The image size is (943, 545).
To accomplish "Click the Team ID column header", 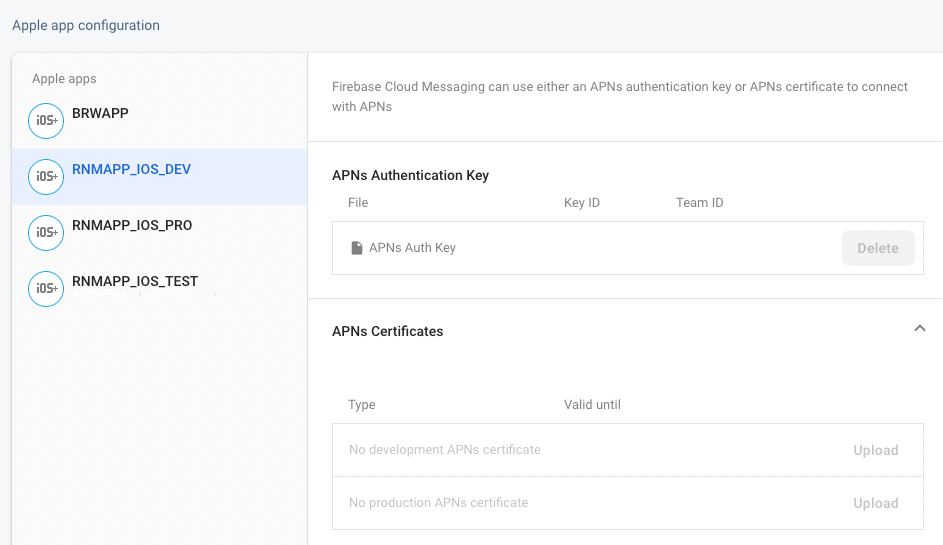I will click(699, 203).
